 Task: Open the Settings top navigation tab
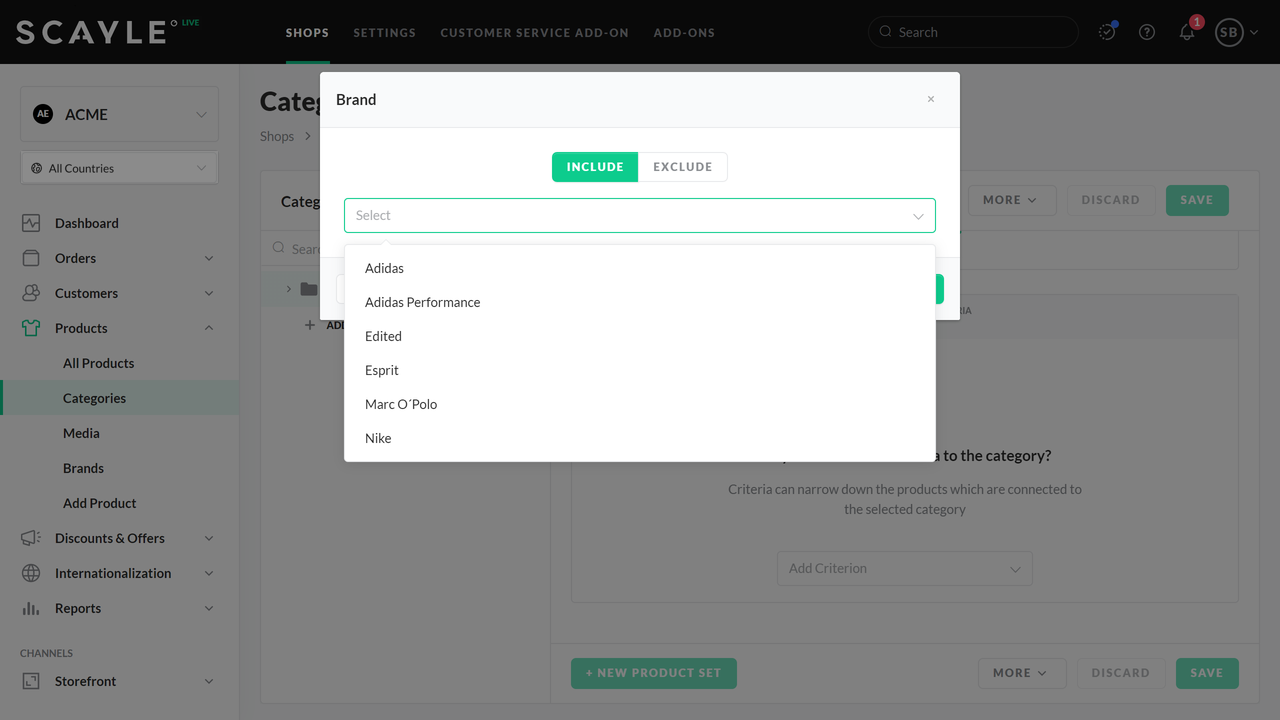pos(384,32)
